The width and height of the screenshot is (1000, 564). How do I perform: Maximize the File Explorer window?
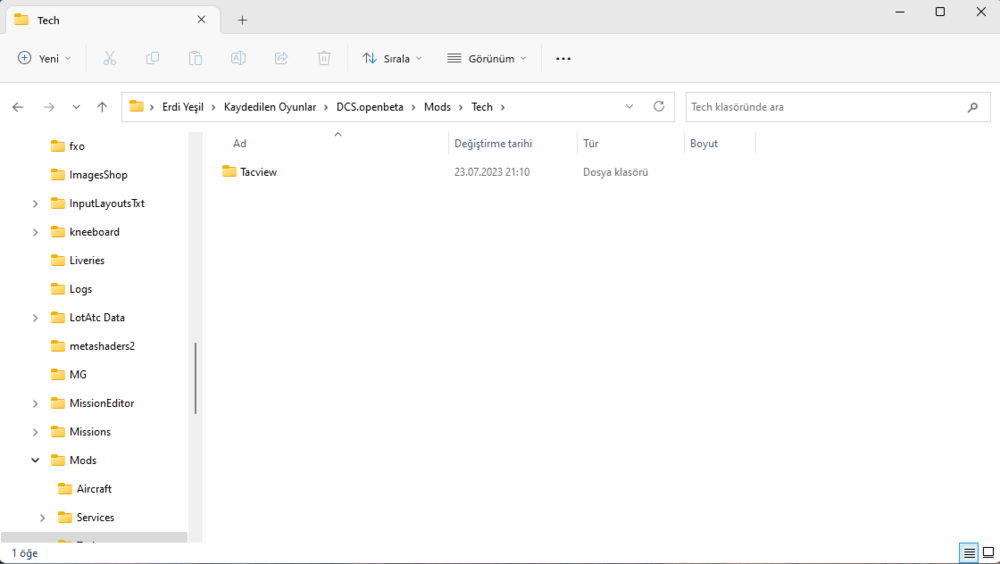pyautogui.click(x=940, y=11)
